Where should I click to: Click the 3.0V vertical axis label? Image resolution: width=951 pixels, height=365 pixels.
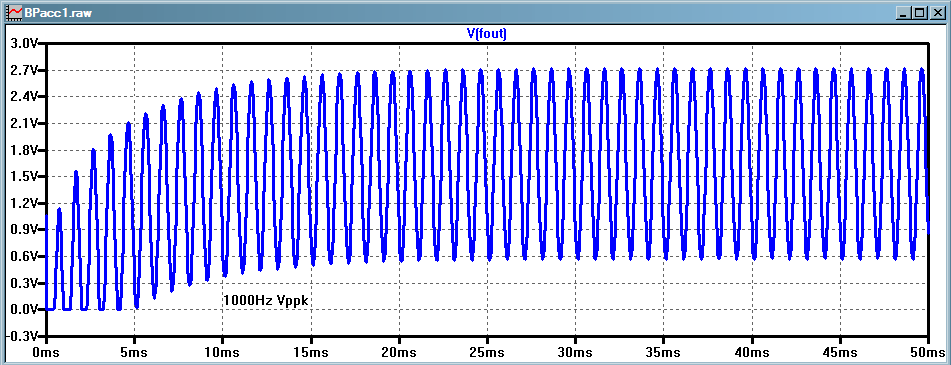(x=23, y=44)
